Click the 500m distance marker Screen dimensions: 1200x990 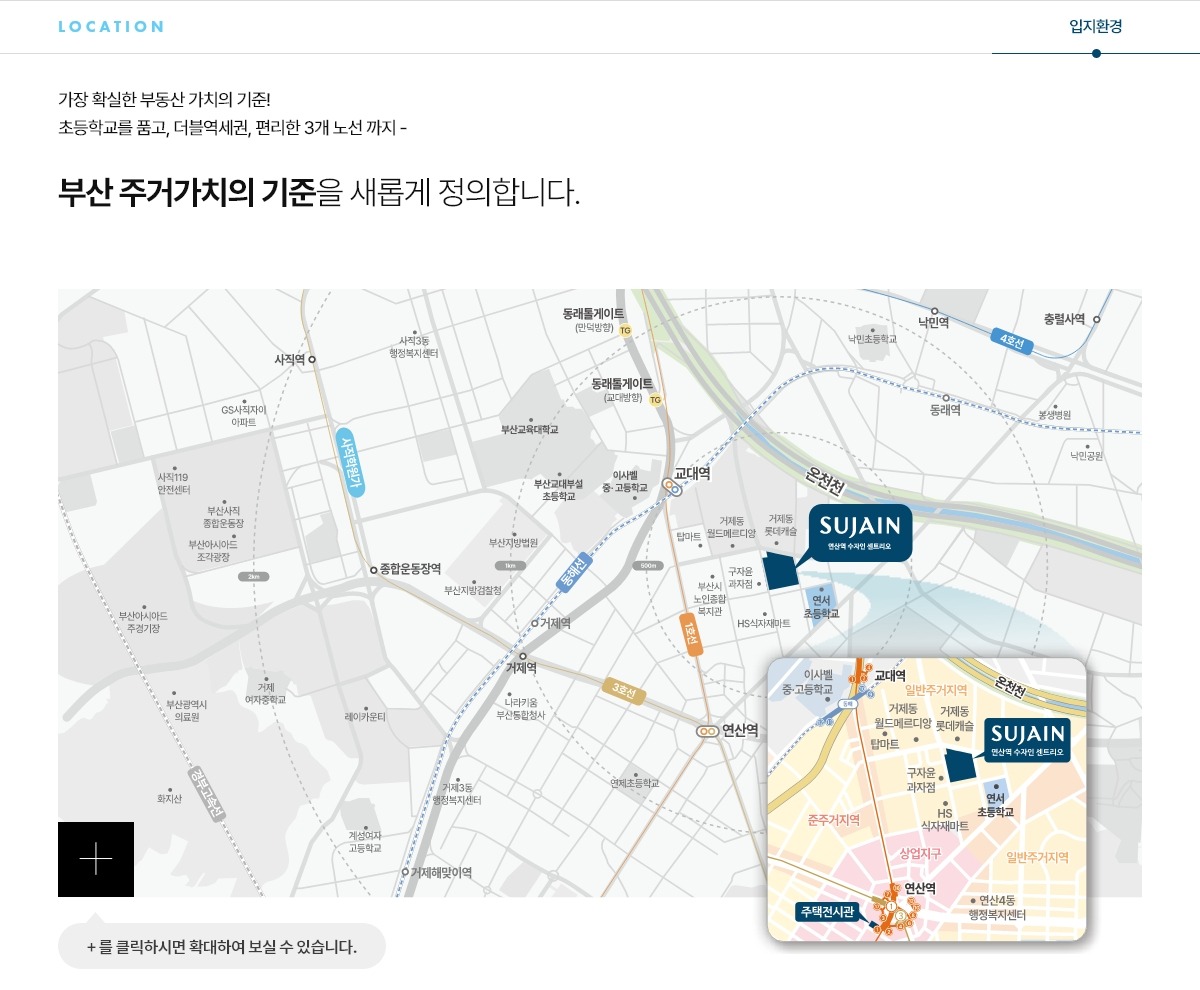(649, 566)
